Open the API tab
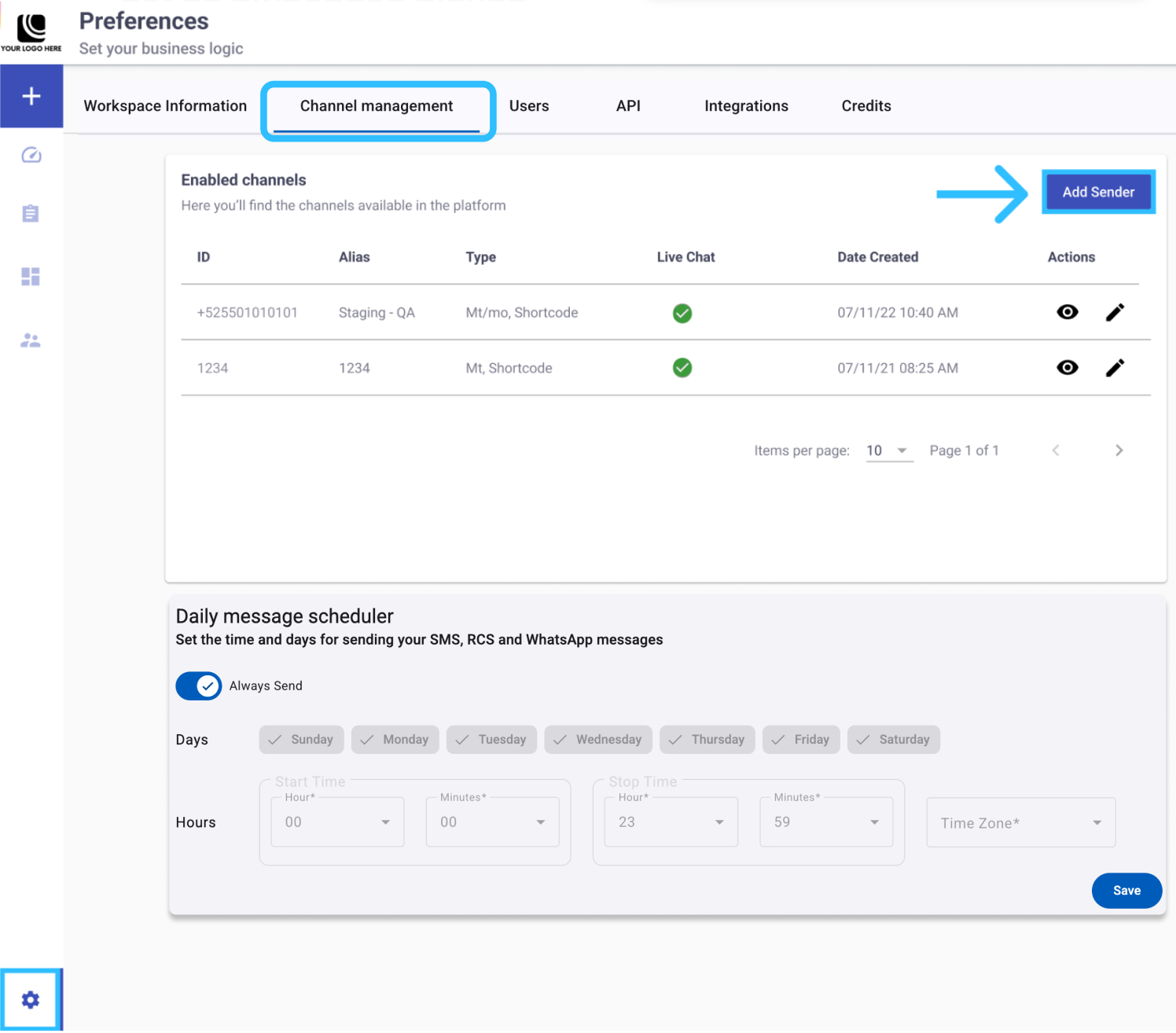This screenshot has height=1033, width=1176. 628,106
